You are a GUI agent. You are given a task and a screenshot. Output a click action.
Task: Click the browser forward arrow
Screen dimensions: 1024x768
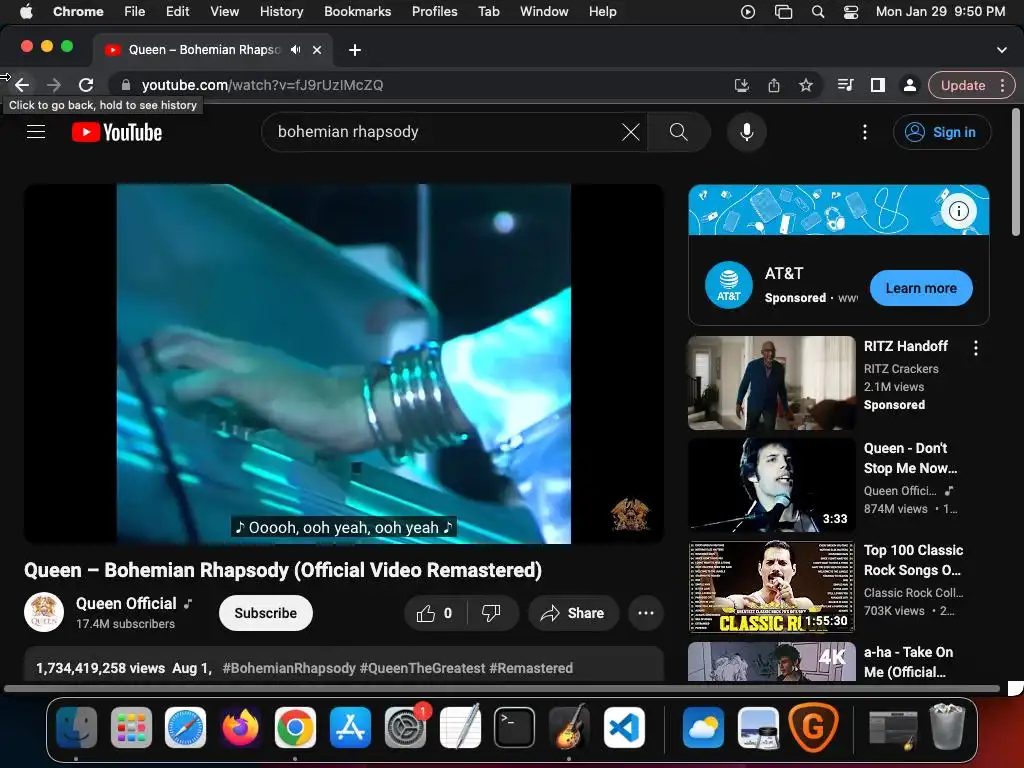point(54,85)
